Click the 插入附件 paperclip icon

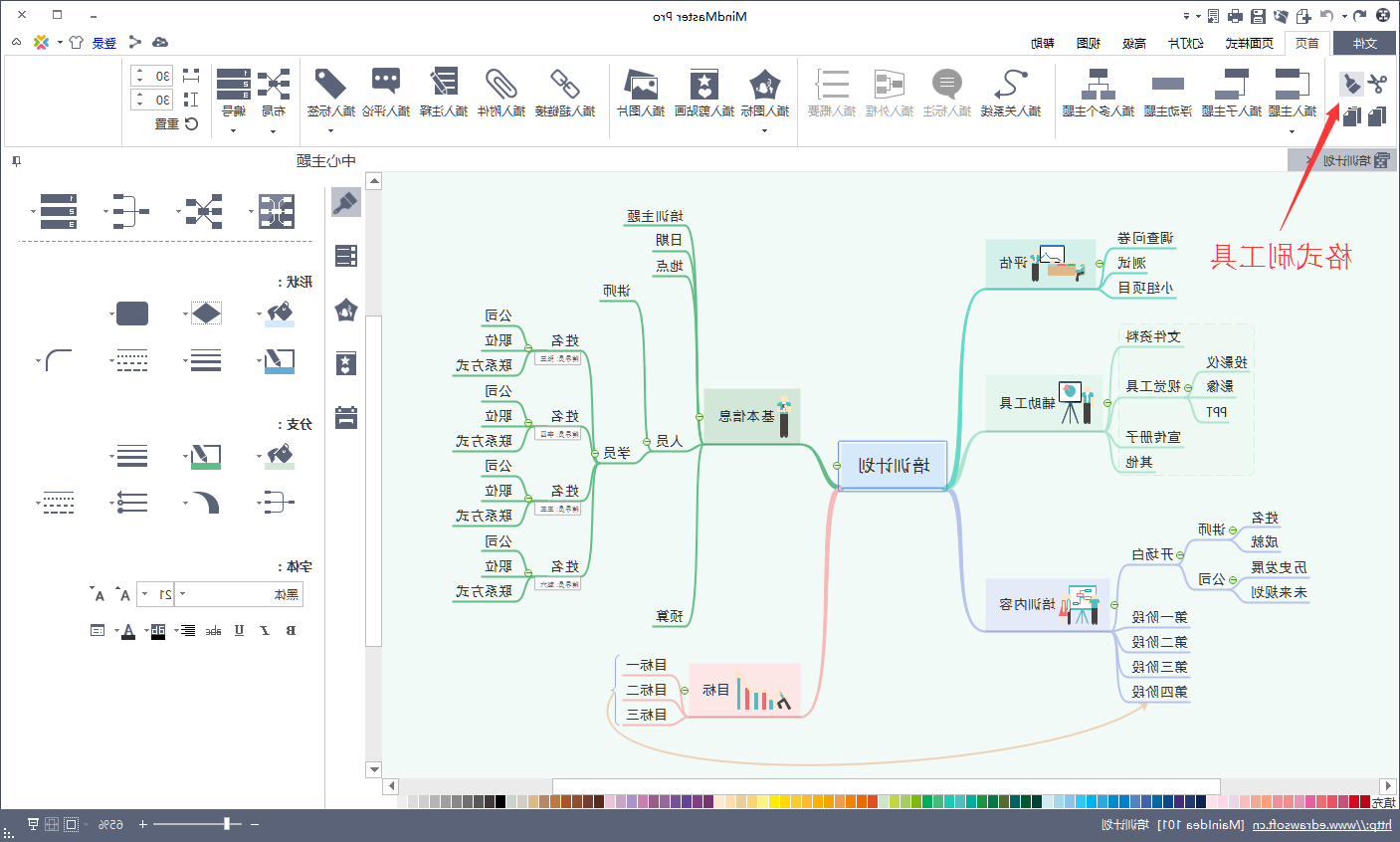click(501, 84)
